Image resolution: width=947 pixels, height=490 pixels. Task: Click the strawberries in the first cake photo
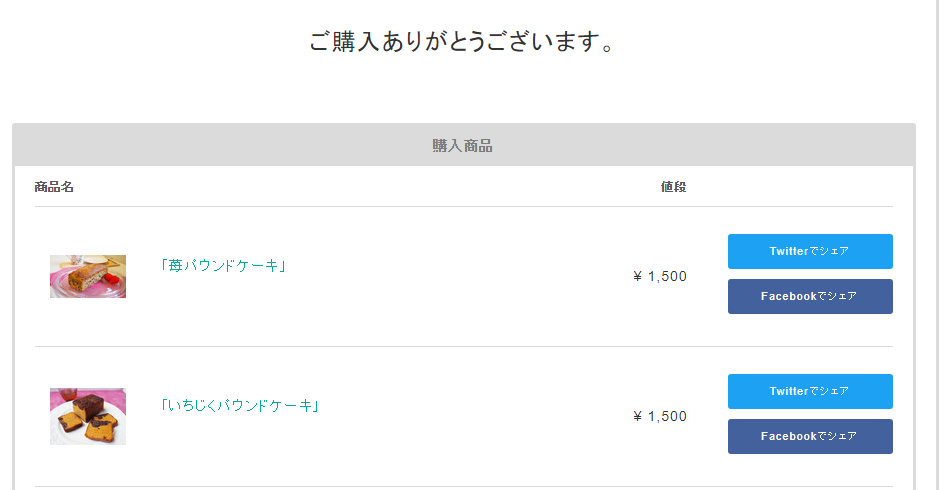coord(112,278)
